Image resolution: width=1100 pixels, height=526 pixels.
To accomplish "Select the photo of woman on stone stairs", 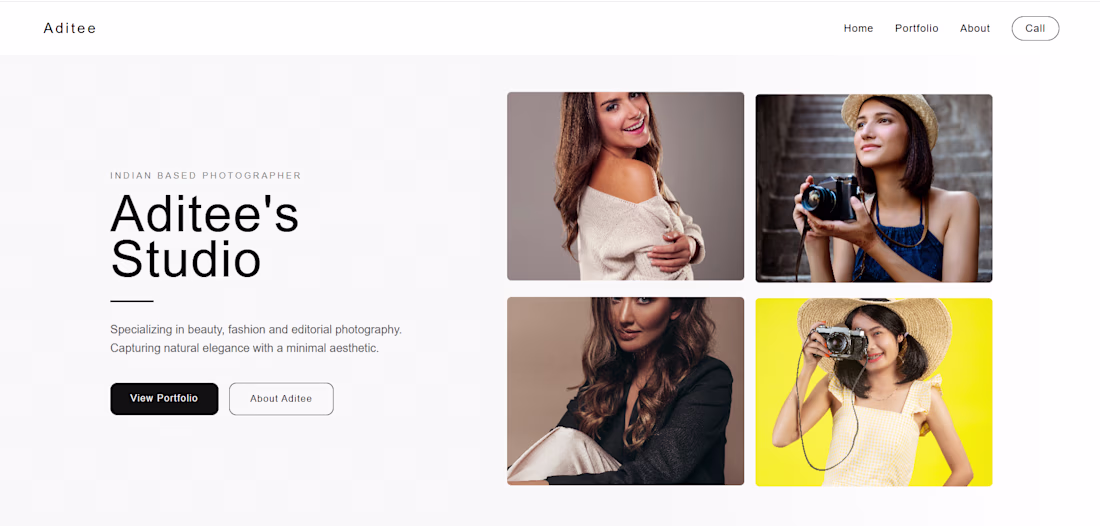I will click(x=873, y=188).
